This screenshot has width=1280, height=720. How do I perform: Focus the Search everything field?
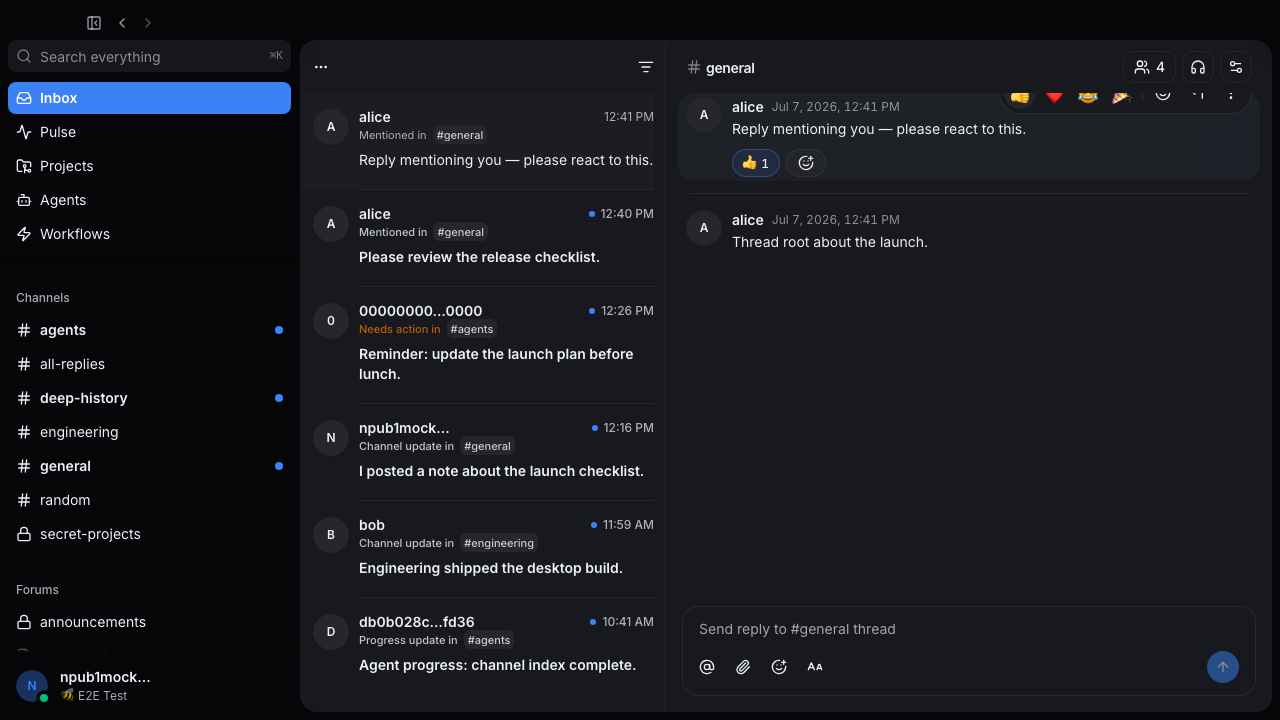(x=149, y=57)
